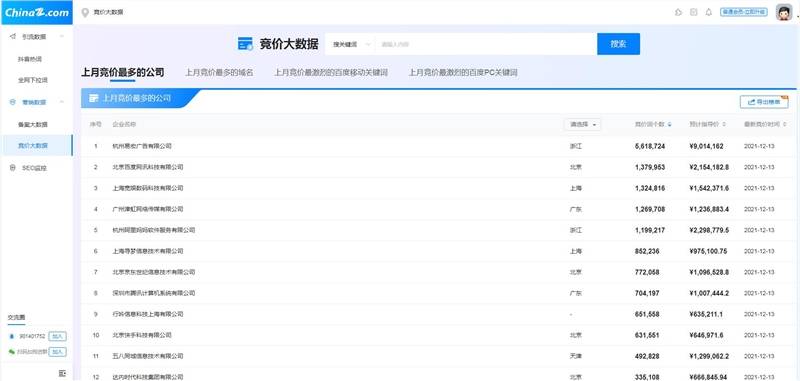The height and width of the screenshot is (381, 800).
Task: Click the price value ¥975,100.75
Action: 708,251
